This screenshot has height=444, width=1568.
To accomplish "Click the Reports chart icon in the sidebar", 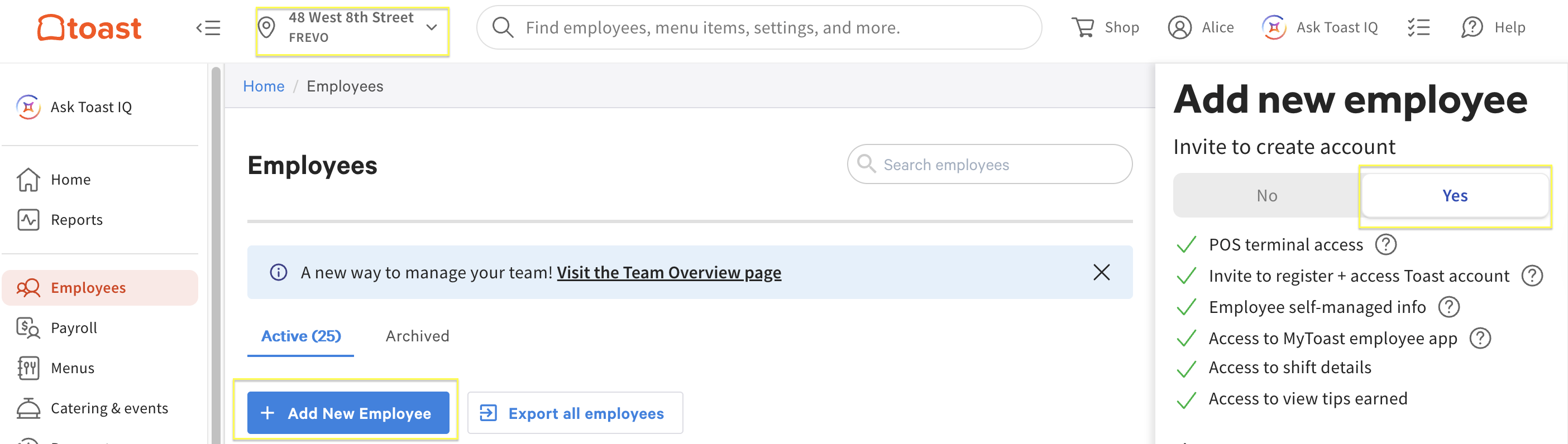I will (28, 220).
